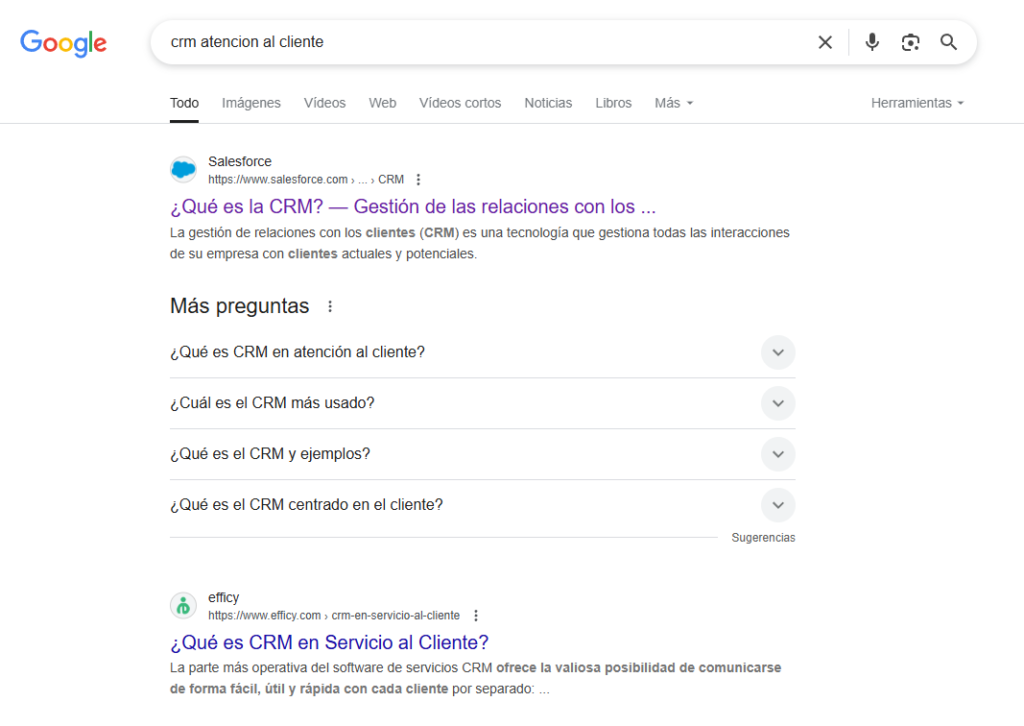Open the Más dropdown menu

(x=674, y=103)
